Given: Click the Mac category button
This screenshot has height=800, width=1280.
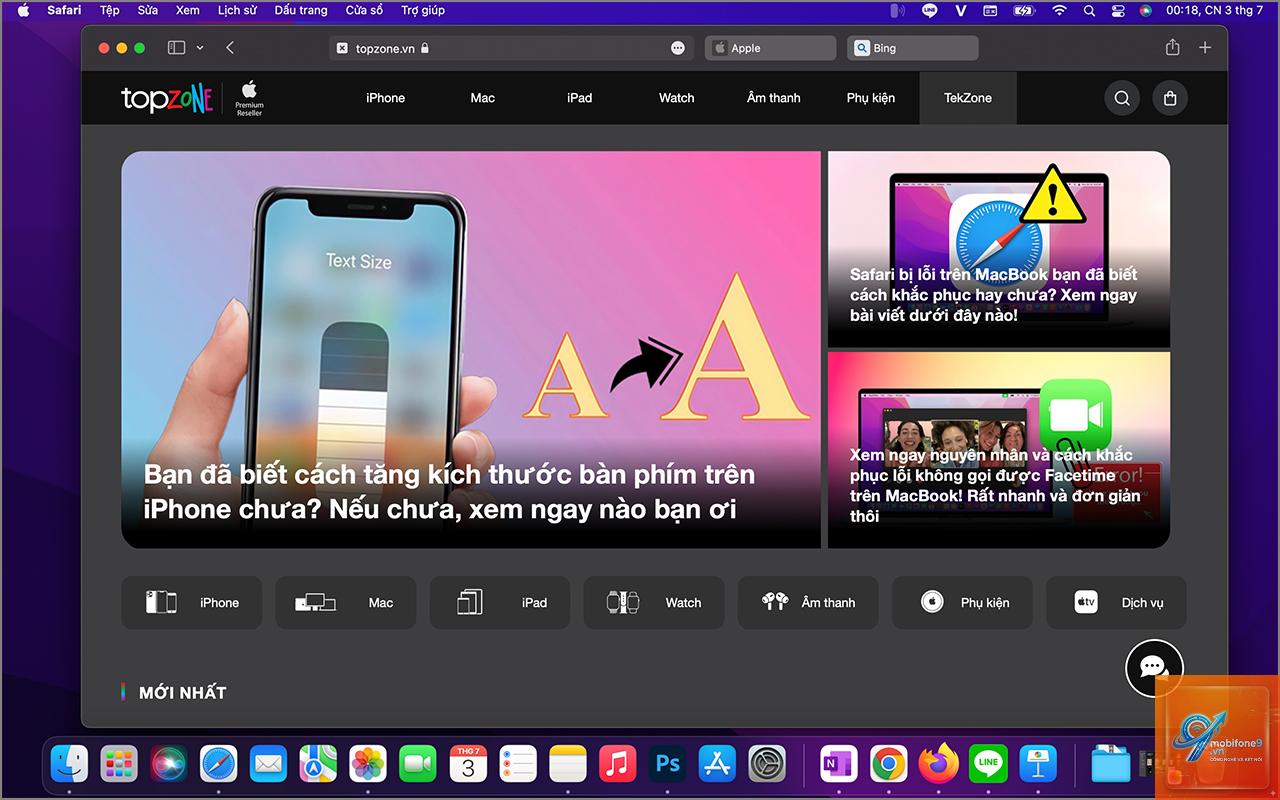Looking at the screenshot, I should tap(346, 603).
